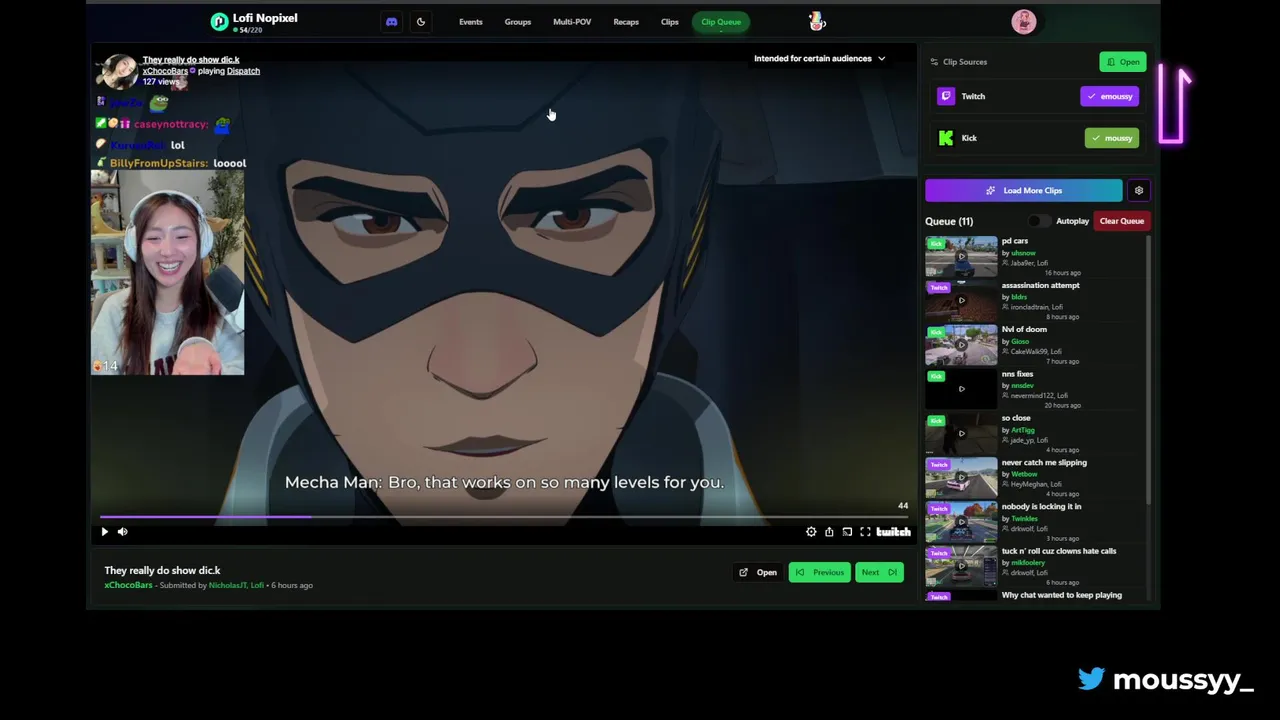The width and height of the screenshot is (1280, 720).
Task: Click the queue list scrollbar
Action: click(x=1149, y=370)
